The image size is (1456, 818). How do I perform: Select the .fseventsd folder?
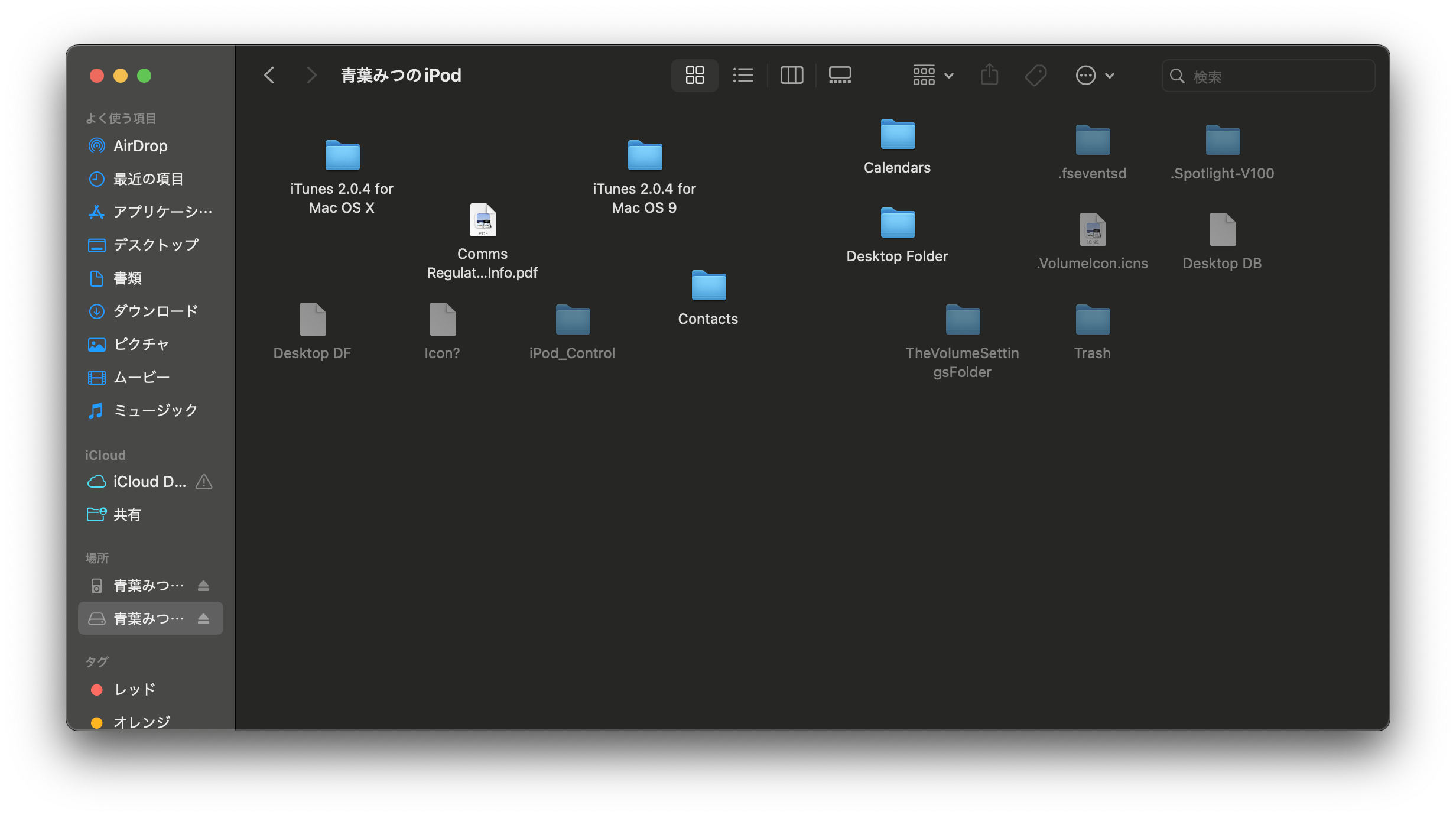pyautogui.click(x=1093, y=152)
